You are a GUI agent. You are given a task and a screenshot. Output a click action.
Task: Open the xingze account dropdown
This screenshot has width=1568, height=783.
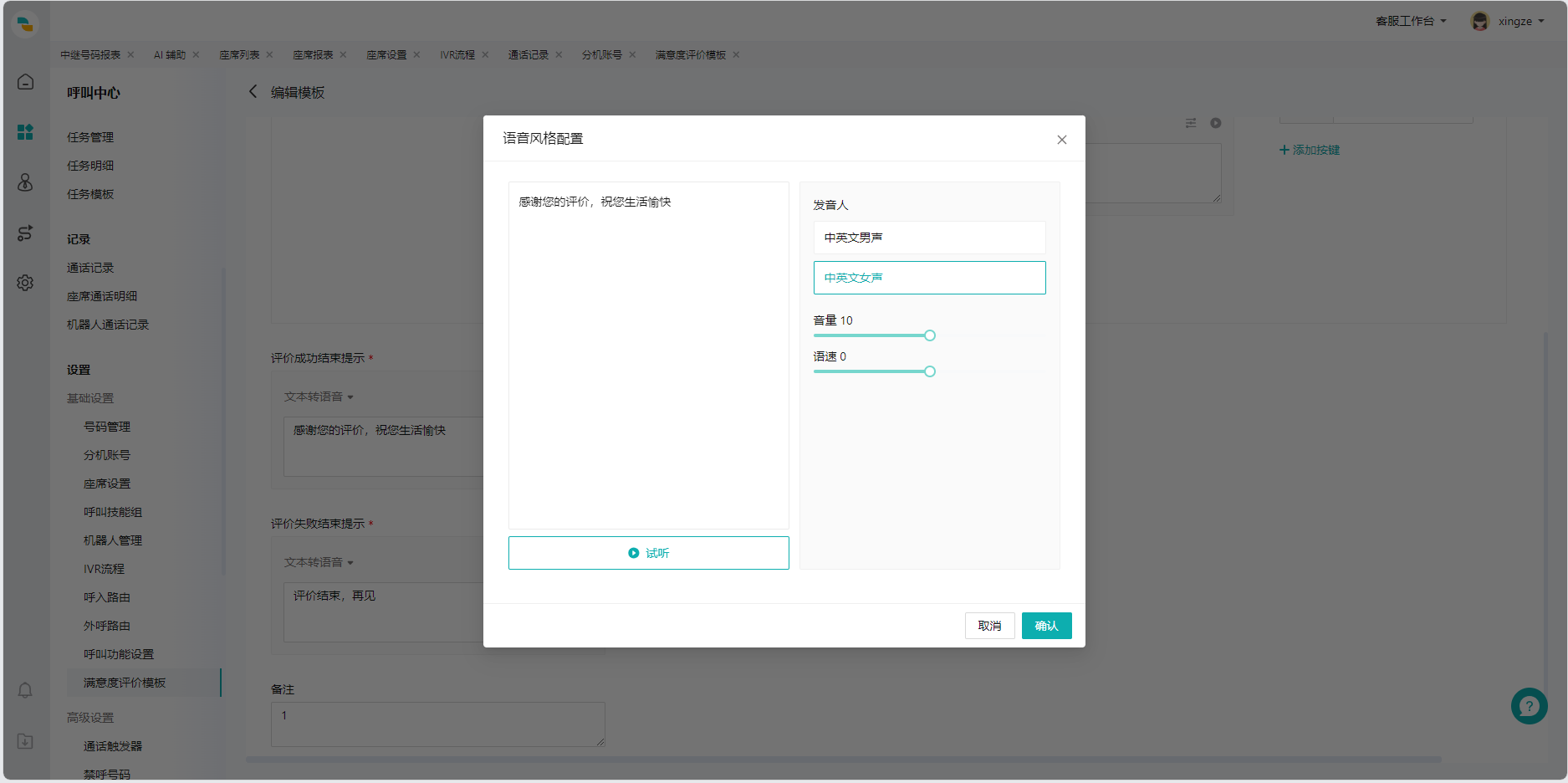tap(1521, 22)
